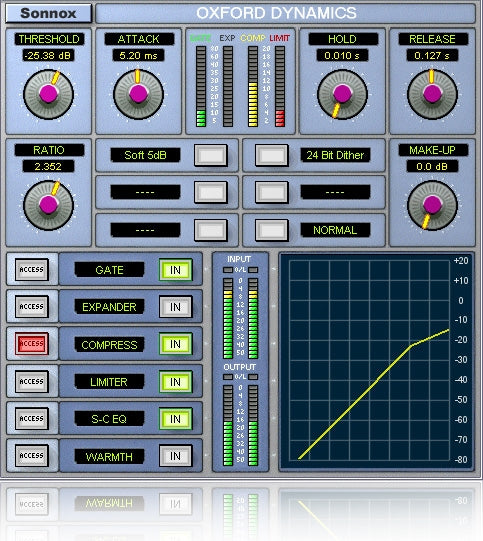This screenshot has height=541, width=483.
Task: Click the NORMAL label
Action: point(335,230)
